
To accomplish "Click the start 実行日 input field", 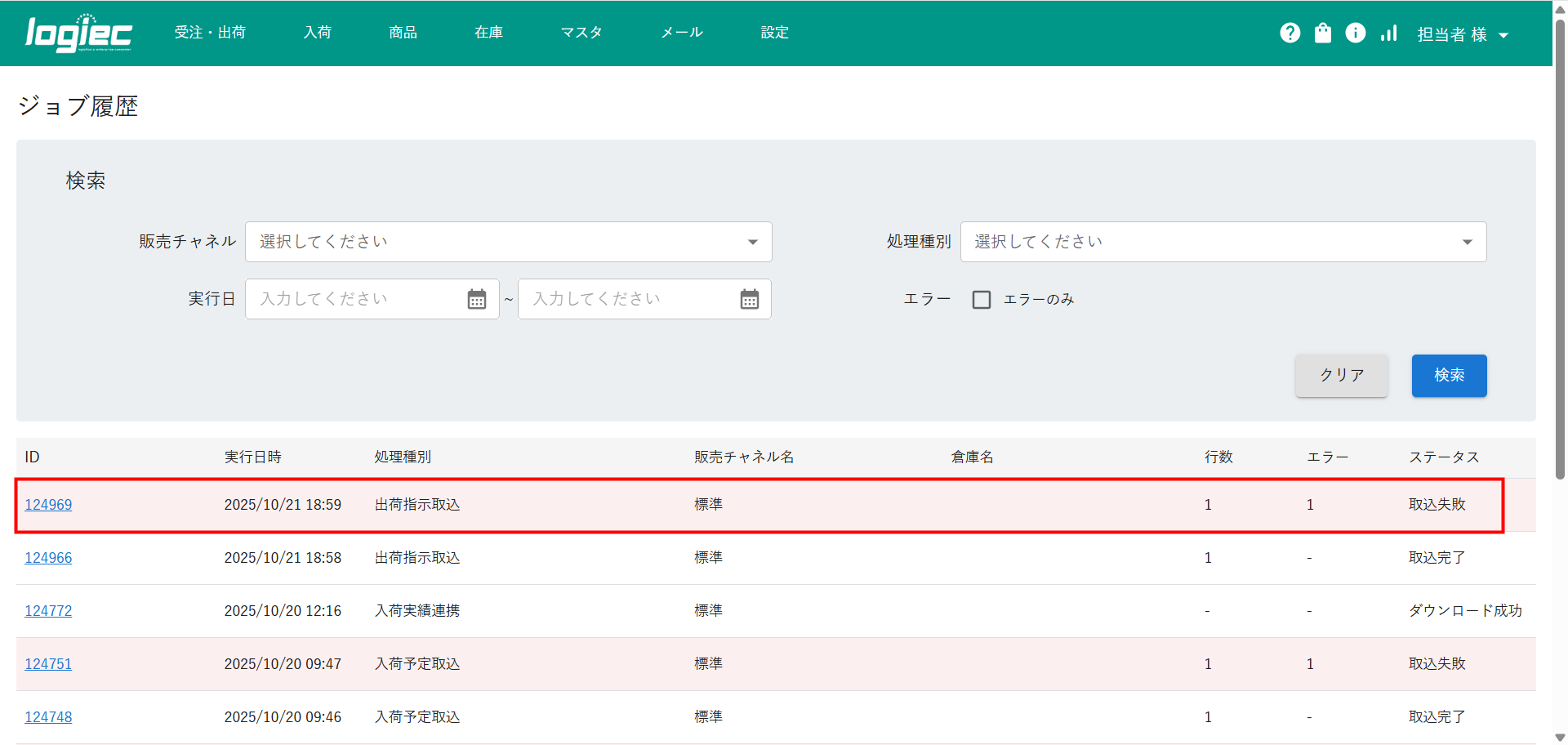I will point(355,300).
